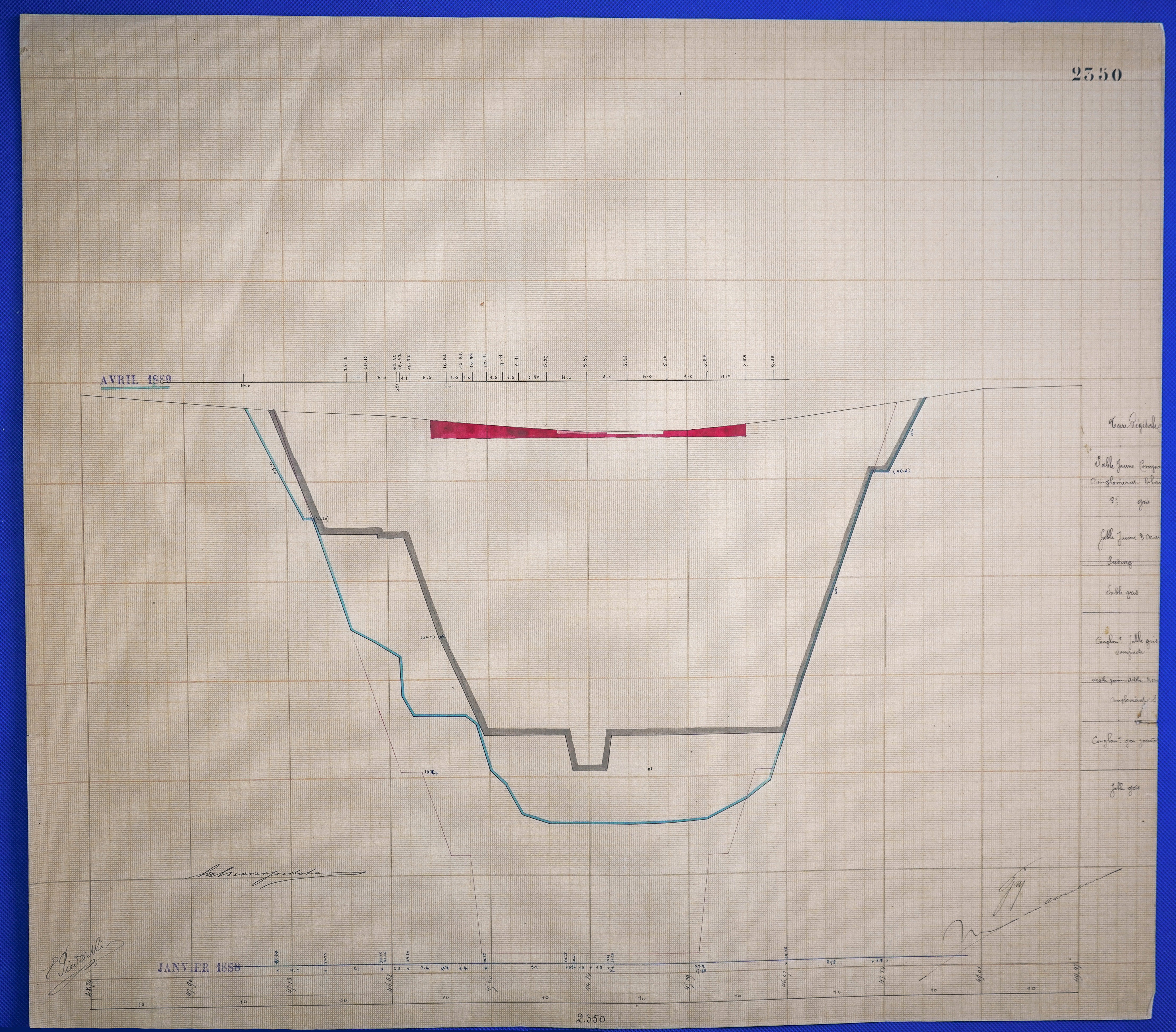This screenshot has width=1176, height=1032.
Task: Click the lowest Sable gris label
Action: [1125, 789]
